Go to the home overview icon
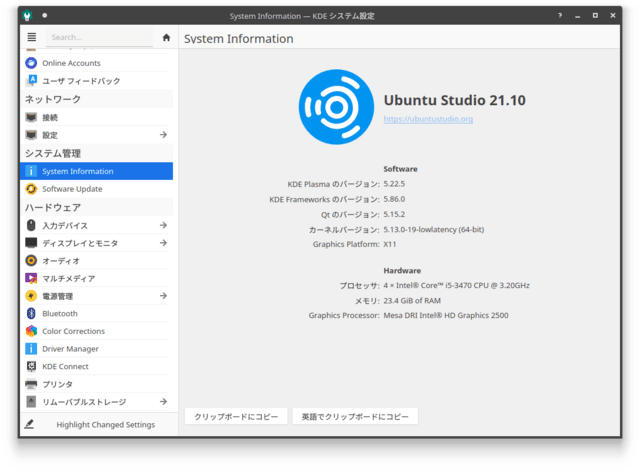 (166, 38)
